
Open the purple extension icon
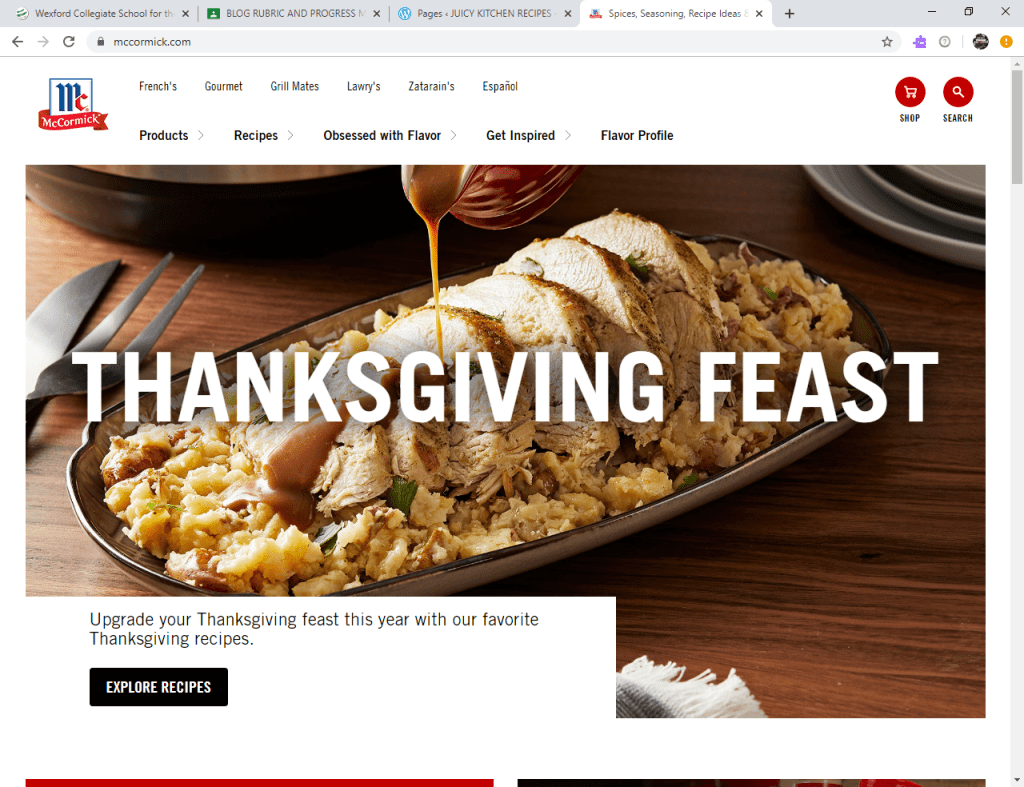(x=920, y=42)
